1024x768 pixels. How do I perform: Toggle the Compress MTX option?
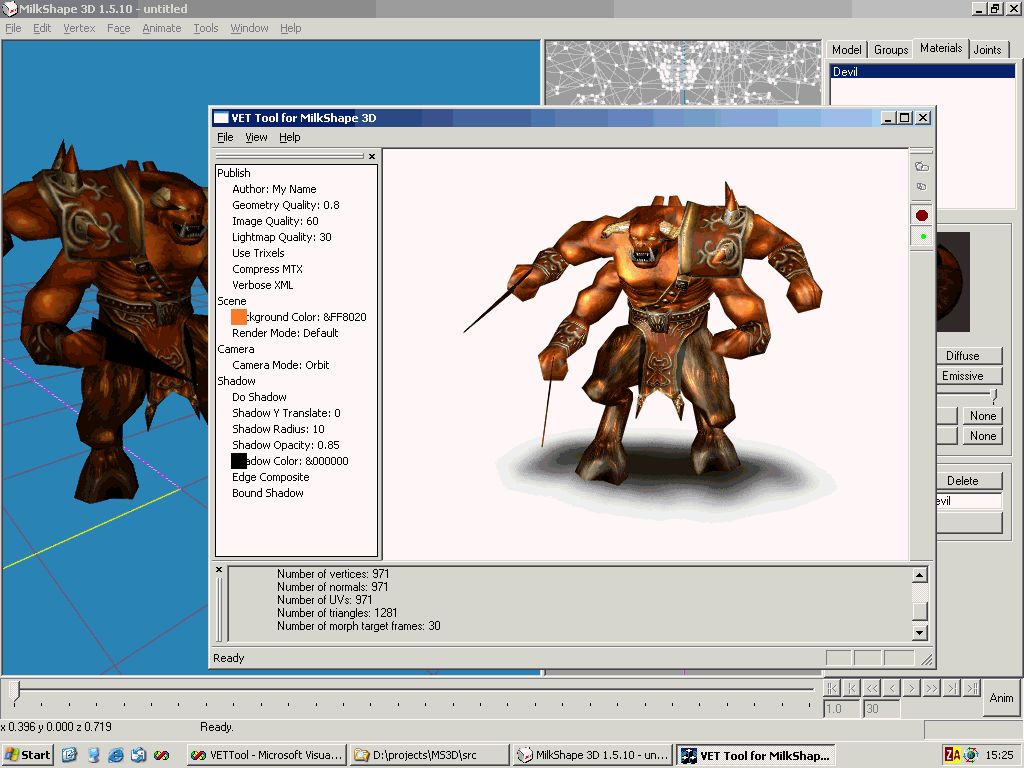coord(268,269)
